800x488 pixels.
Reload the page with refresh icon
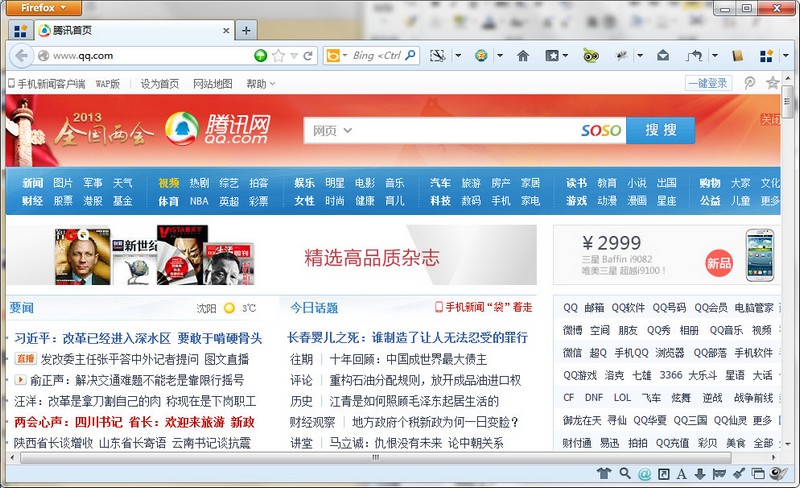(308, 56)
